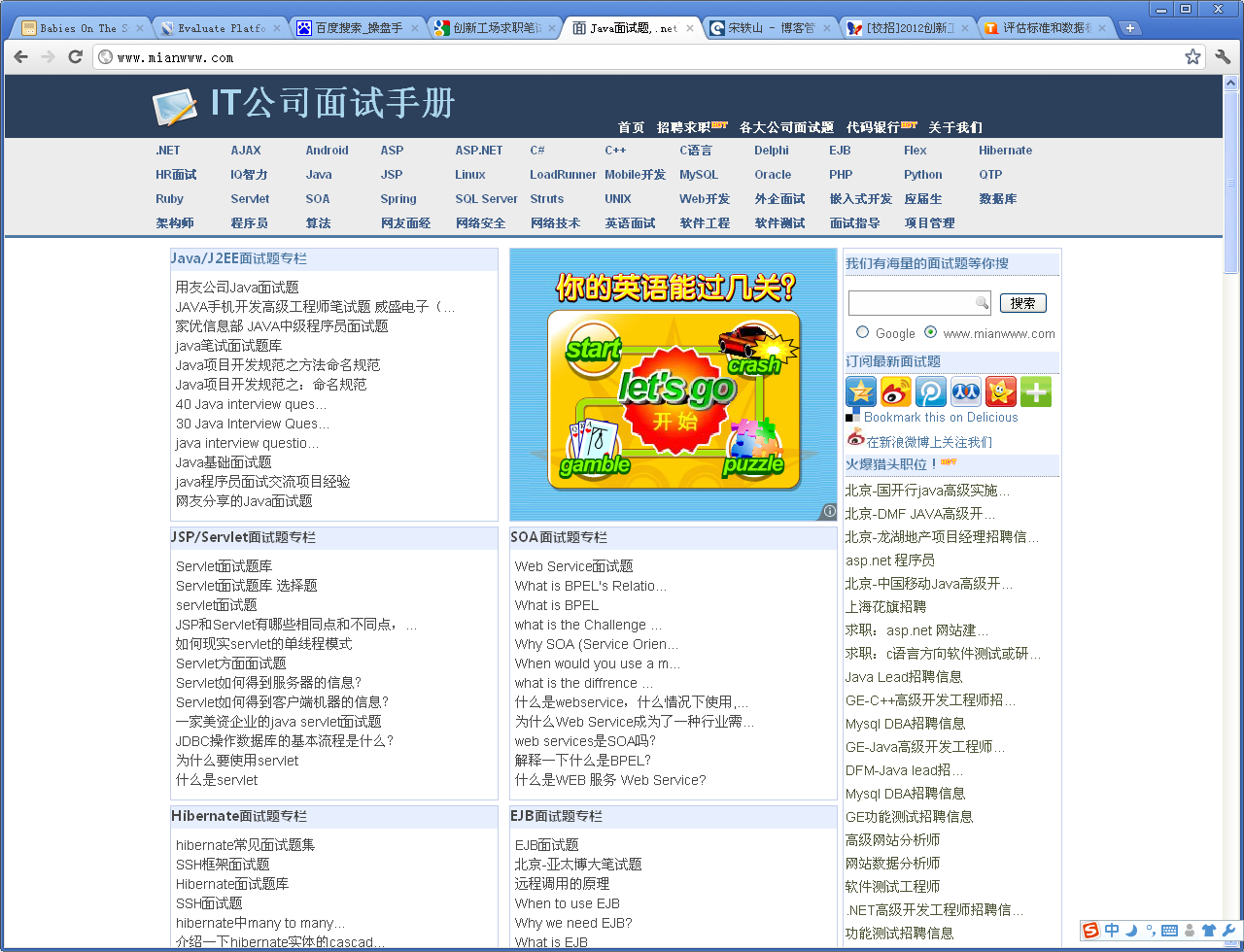The height and width of the screenshot is (952, 1244).
Task: Open the EJB面试题 link
Action: [x=546, y=845]
